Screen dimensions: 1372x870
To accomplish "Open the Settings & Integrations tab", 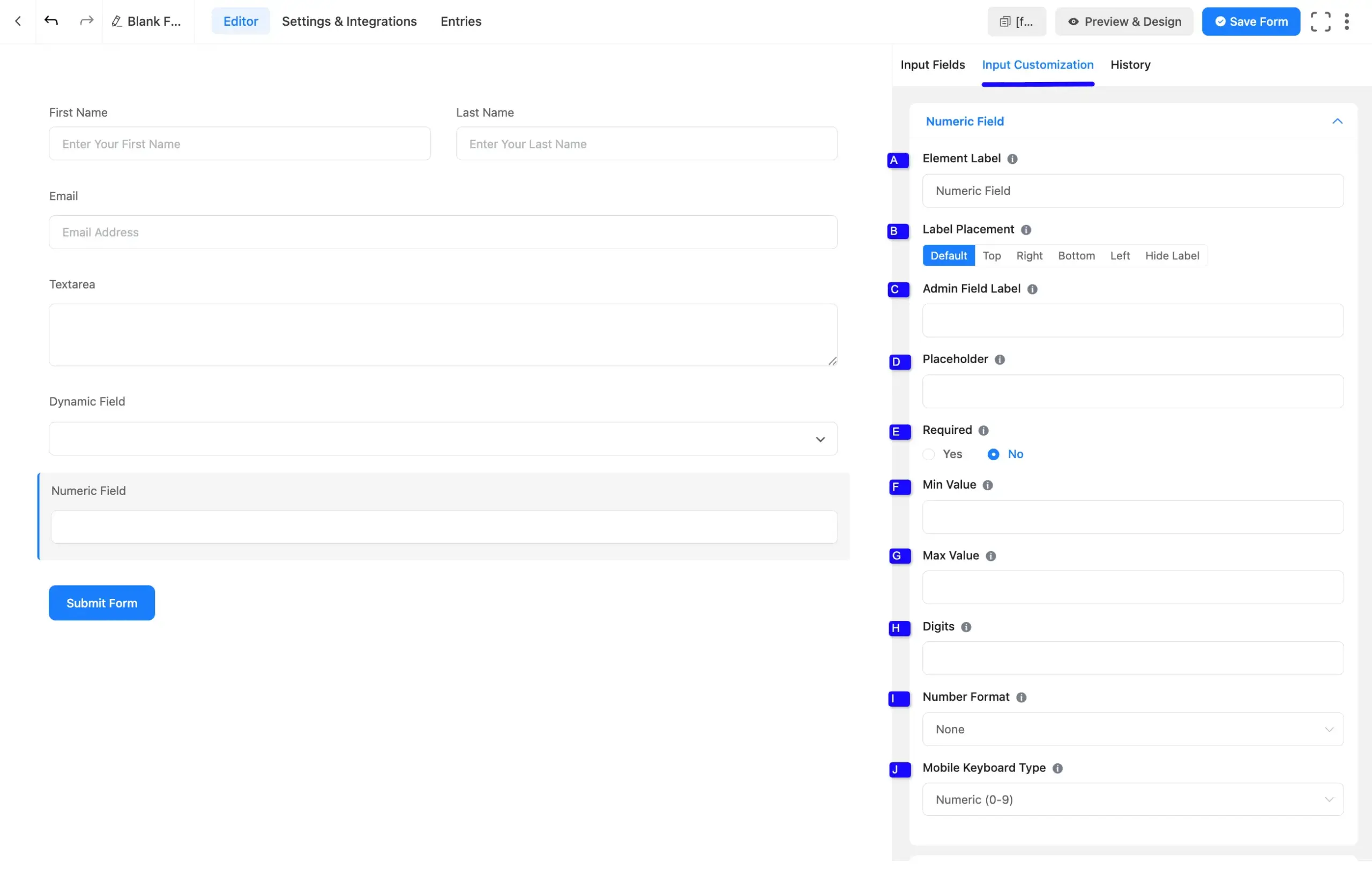I will click(x=349, y=21).
